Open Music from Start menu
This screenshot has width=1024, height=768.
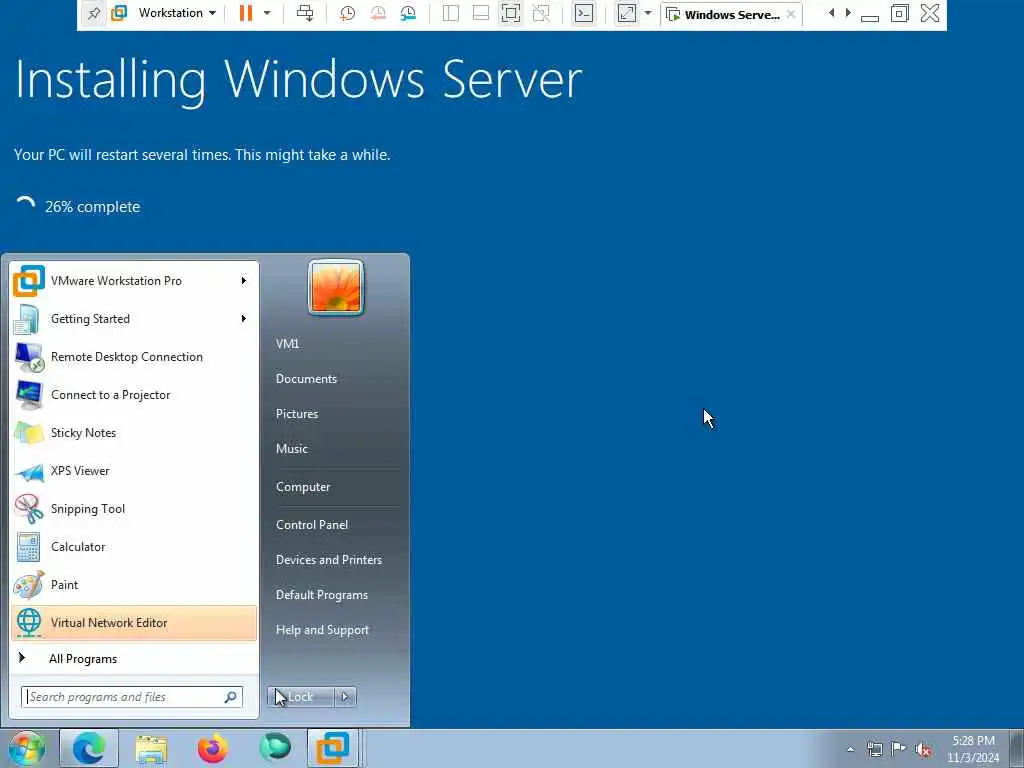(292, 449)
